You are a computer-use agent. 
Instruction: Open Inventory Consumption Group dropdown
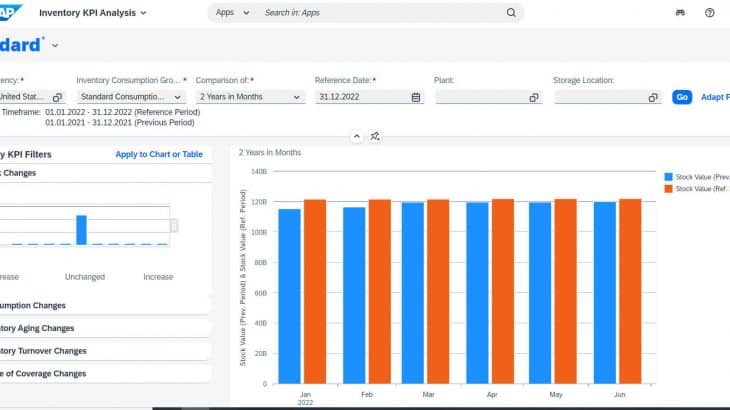coord(178,97)
